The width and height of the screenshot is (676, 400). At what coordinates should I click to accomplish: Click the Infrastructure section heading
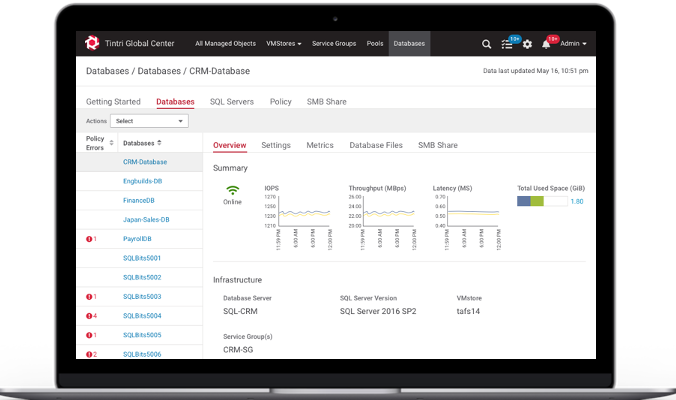point(238,280)
